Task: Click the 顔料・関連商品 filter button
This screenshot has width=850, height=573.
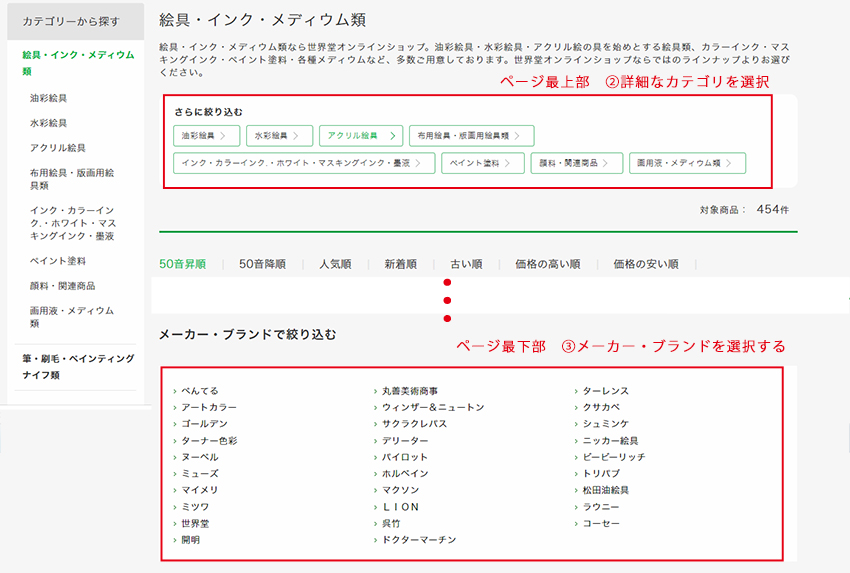Action: tap(576, 163)
